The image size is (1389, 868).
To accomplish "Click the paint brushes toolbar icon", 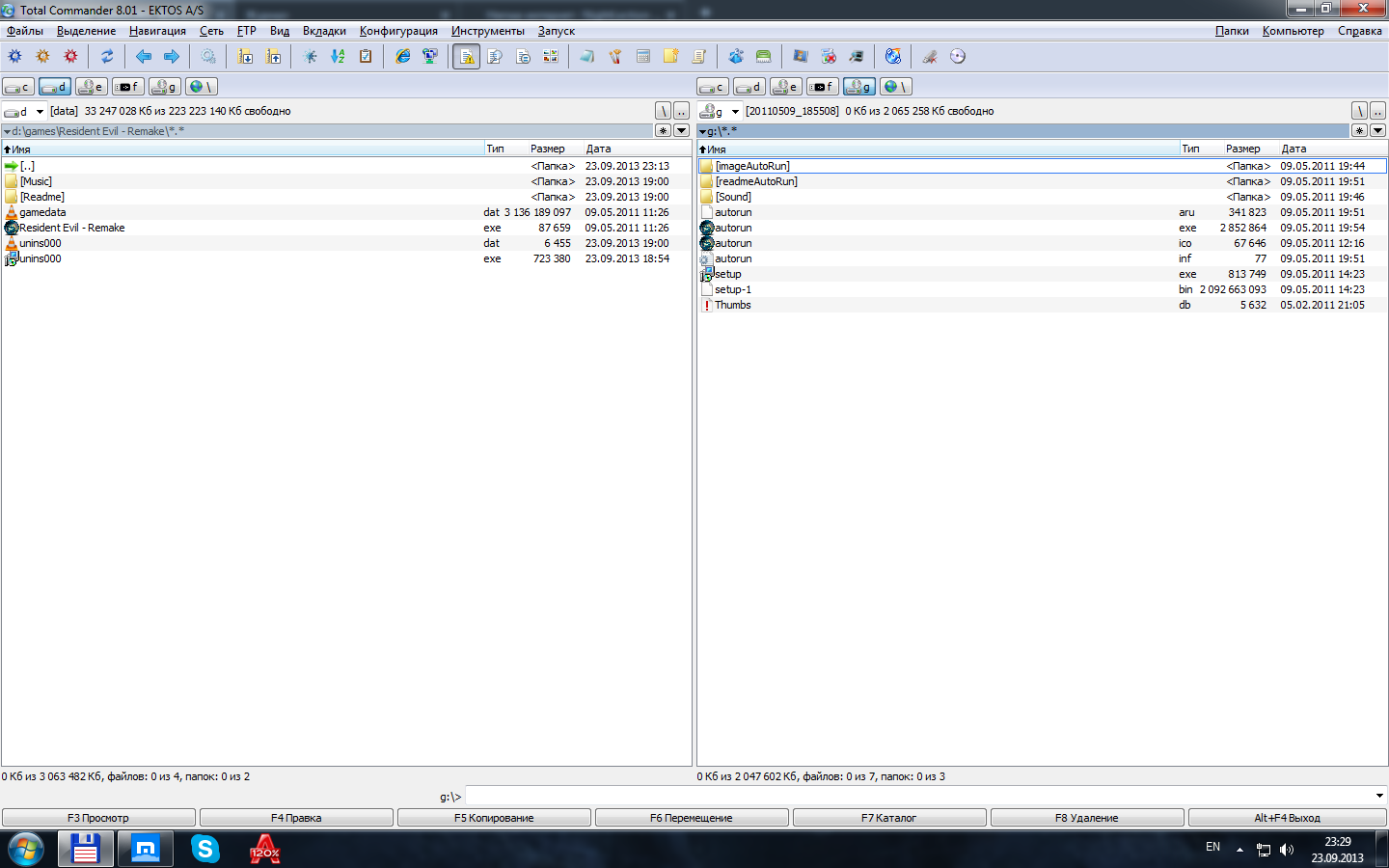I will pos(615,56).
